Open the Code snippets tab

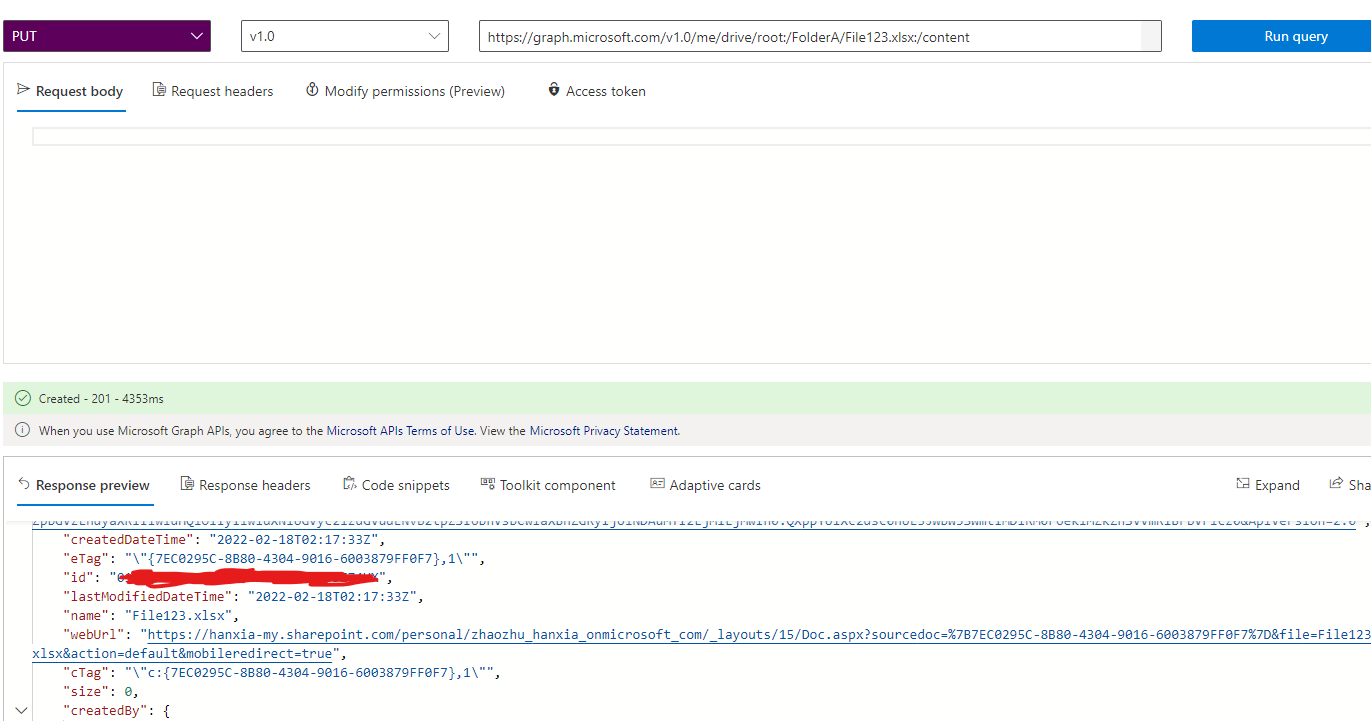pos(396,485)
